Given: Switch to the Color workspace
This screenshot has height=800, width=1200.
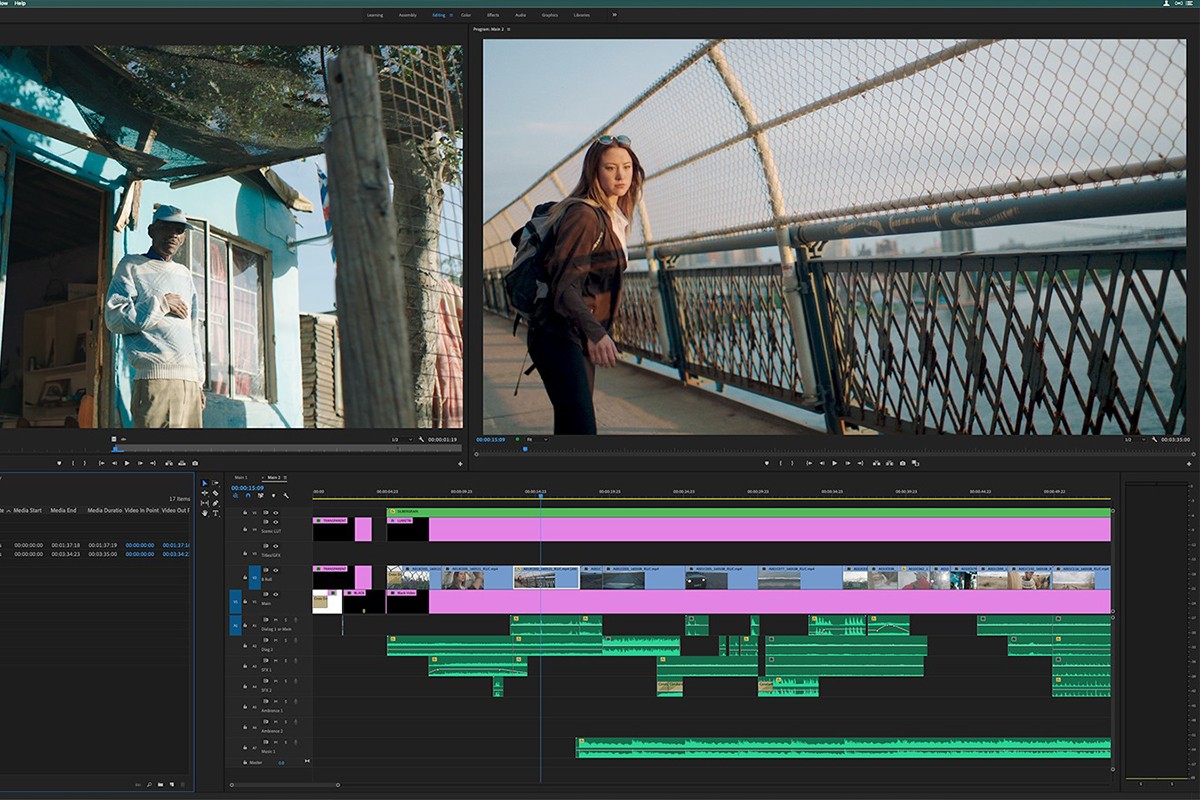Looking at the screenshot, I should [466, 15].
